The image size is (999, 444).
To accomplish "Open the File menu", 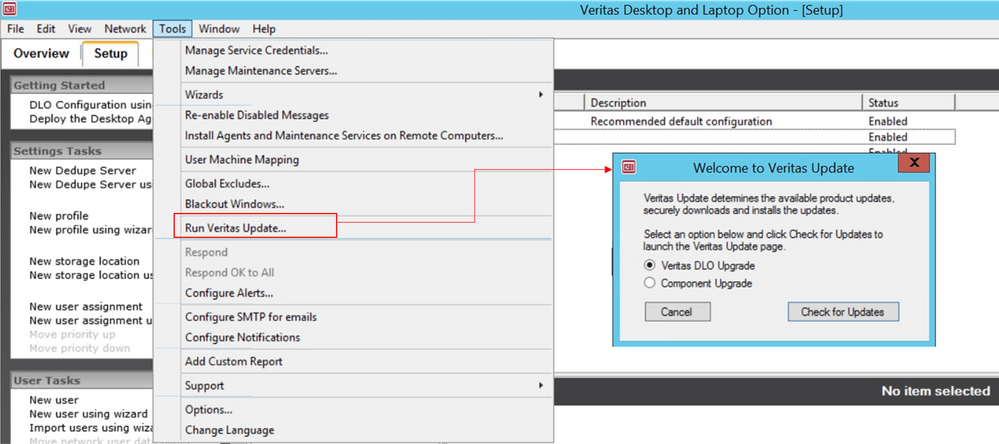I will click(15, 29).
